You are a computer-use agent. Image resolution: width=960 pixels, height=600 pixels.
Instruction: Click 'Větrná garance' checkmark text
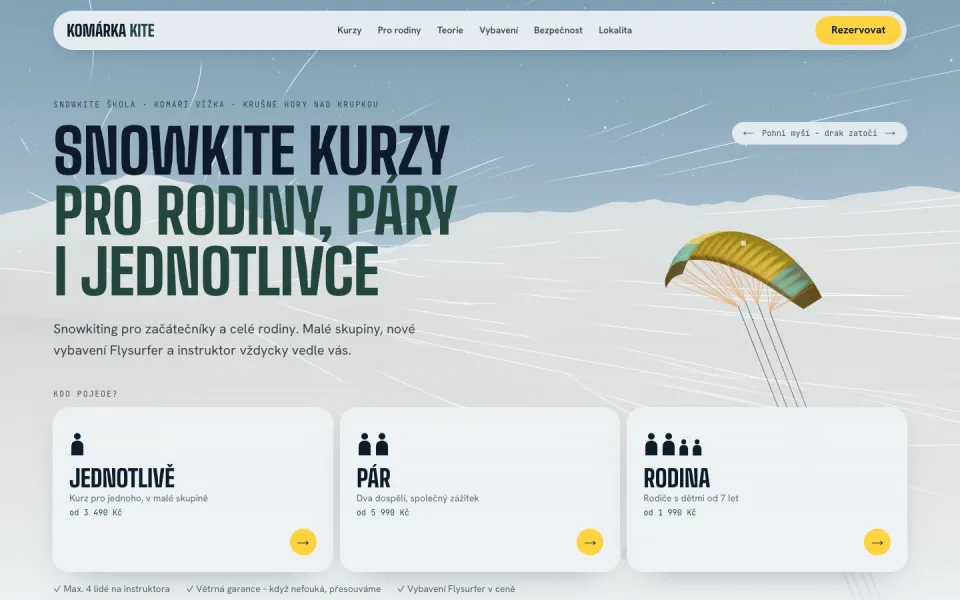point(283,588)
